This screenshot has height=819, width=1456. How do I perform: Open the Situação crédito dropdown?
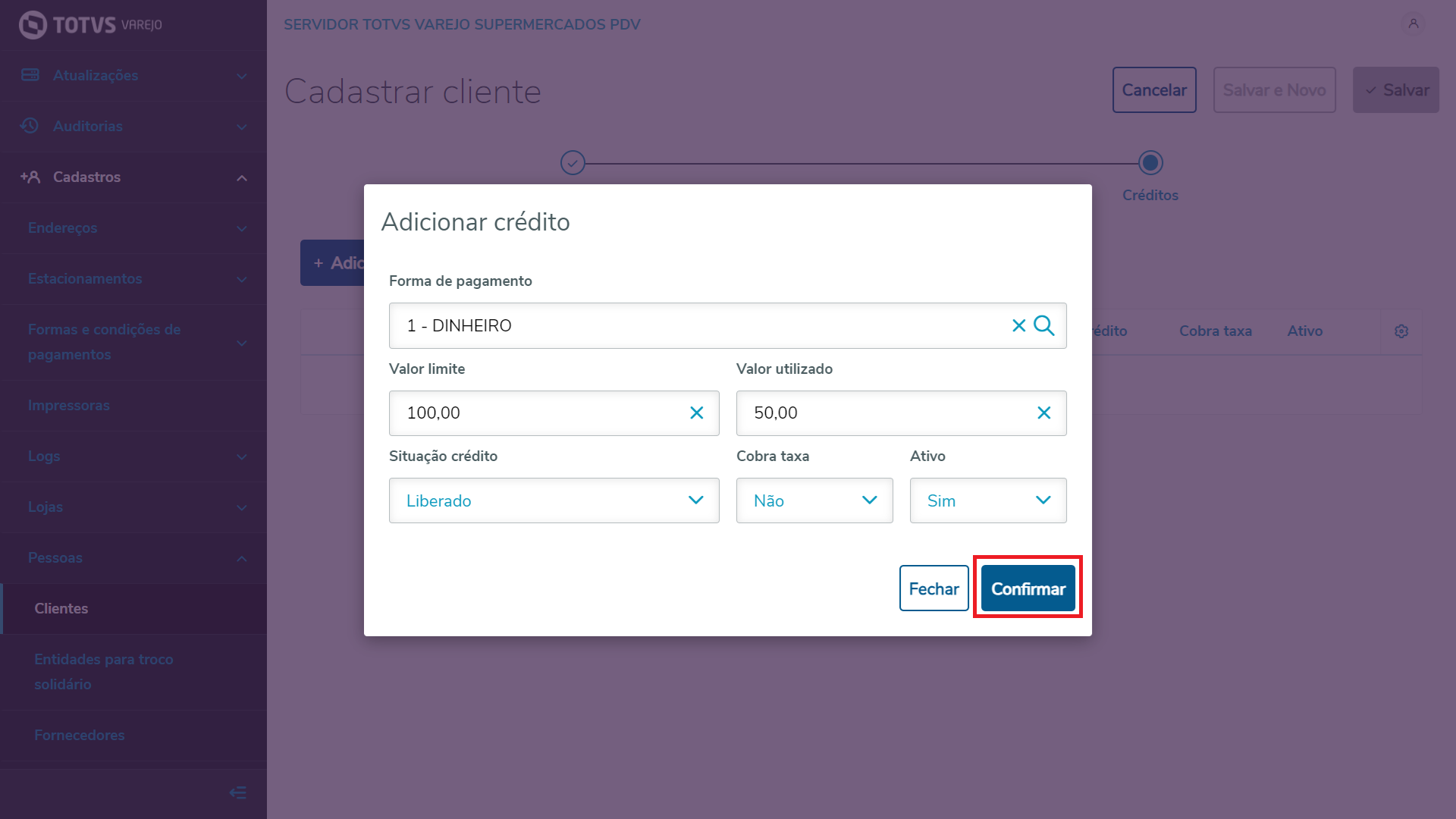pyautogui.click(x=554, y=500)
